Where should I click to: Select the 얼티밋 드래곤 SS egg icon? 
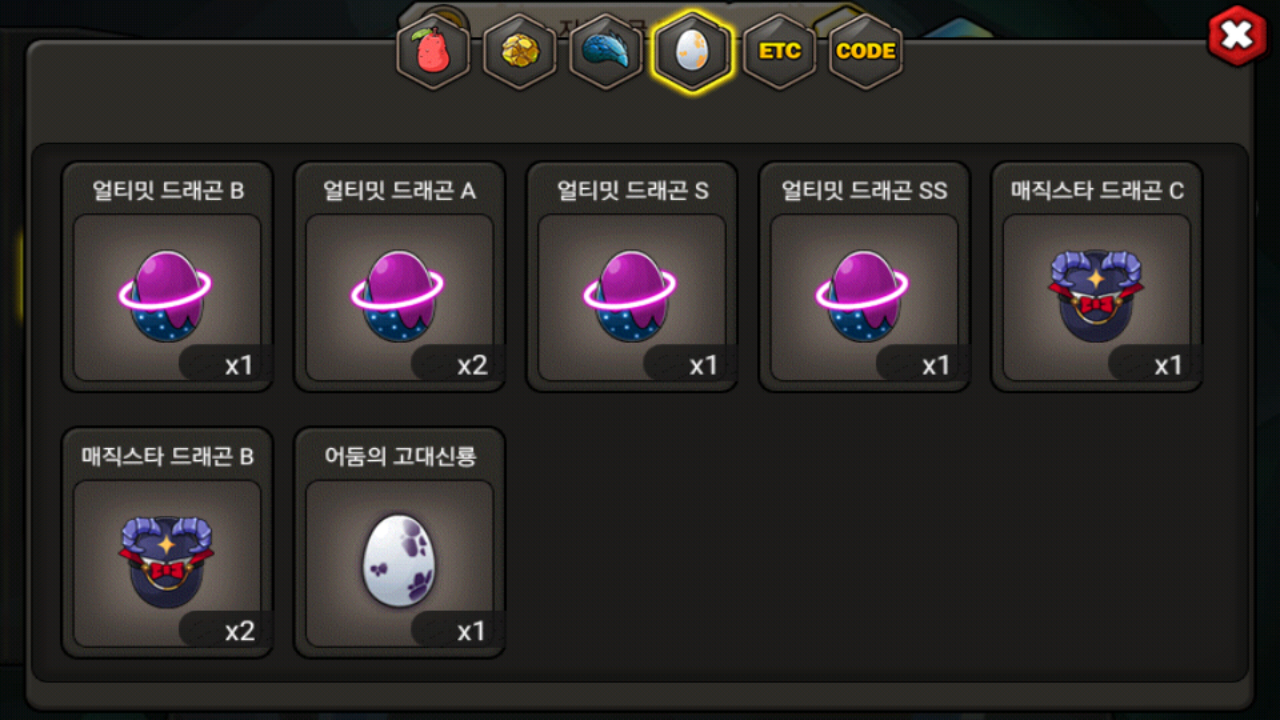point(864,297)
